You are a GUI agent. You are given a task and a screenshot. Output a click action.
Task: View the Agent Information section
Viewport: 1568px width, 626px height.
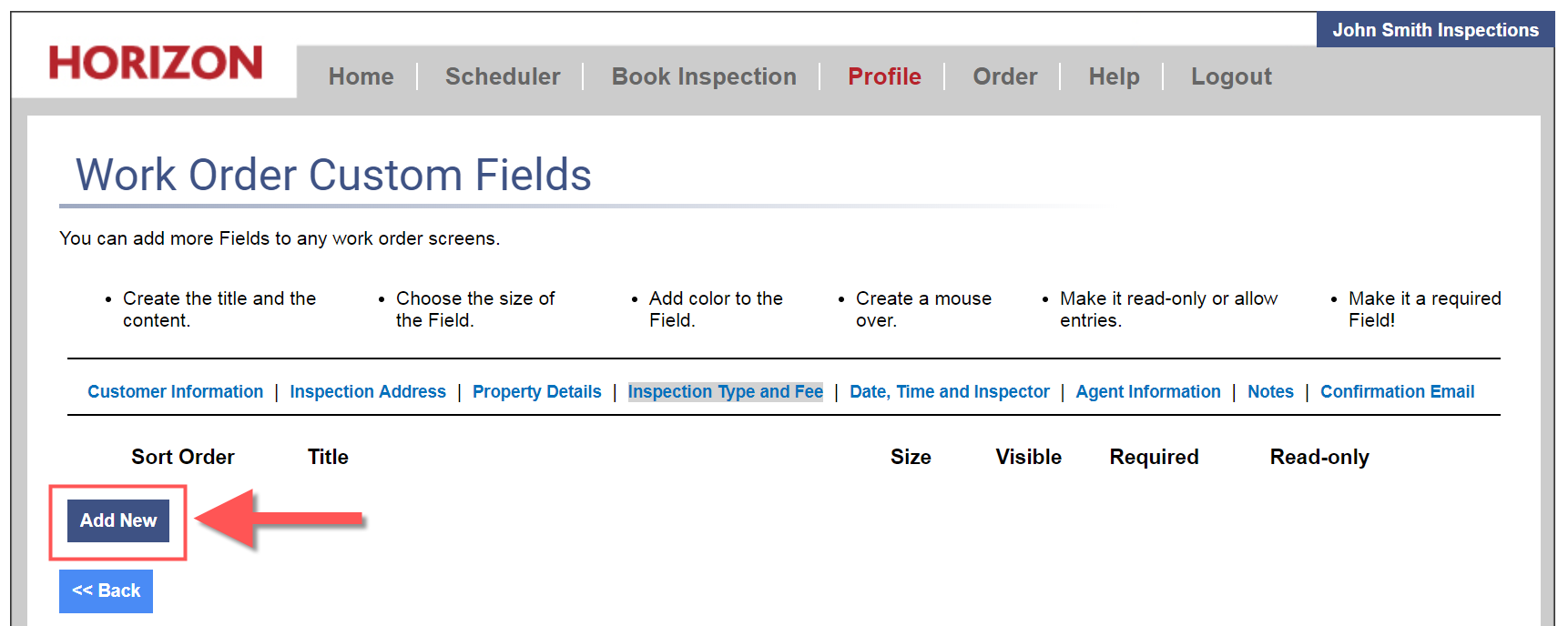pyautogui.click(x=1147, y=391)
